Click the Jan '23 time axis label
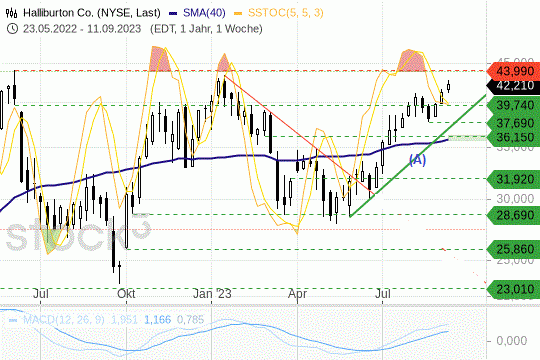 point(212,294)
